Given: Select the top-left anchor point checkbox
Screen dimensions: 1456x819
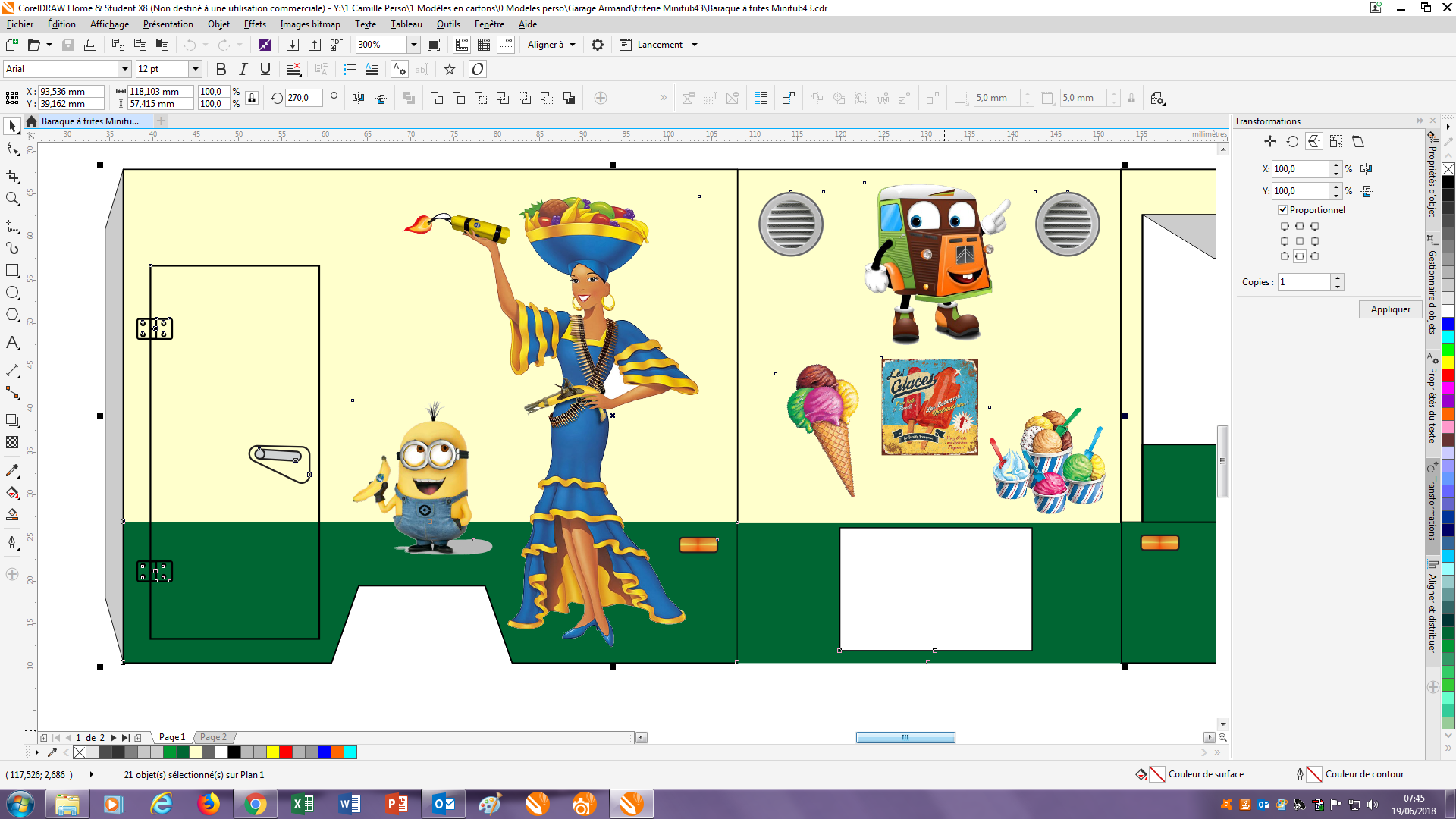Looking at the screenshot, I should (x=1284, y=226).
